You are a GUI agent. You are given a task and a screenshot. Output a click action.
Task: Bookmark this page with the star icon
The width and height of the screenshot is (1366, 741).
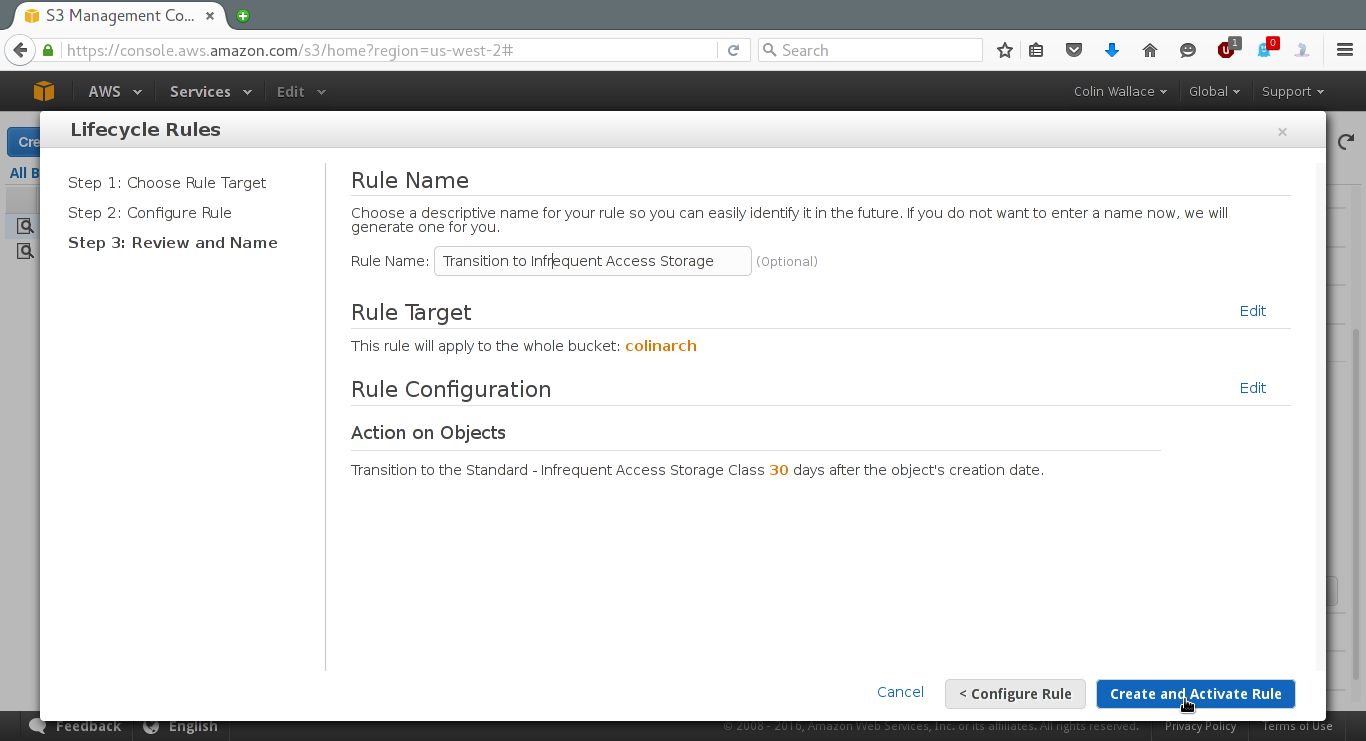[1005, 50]
